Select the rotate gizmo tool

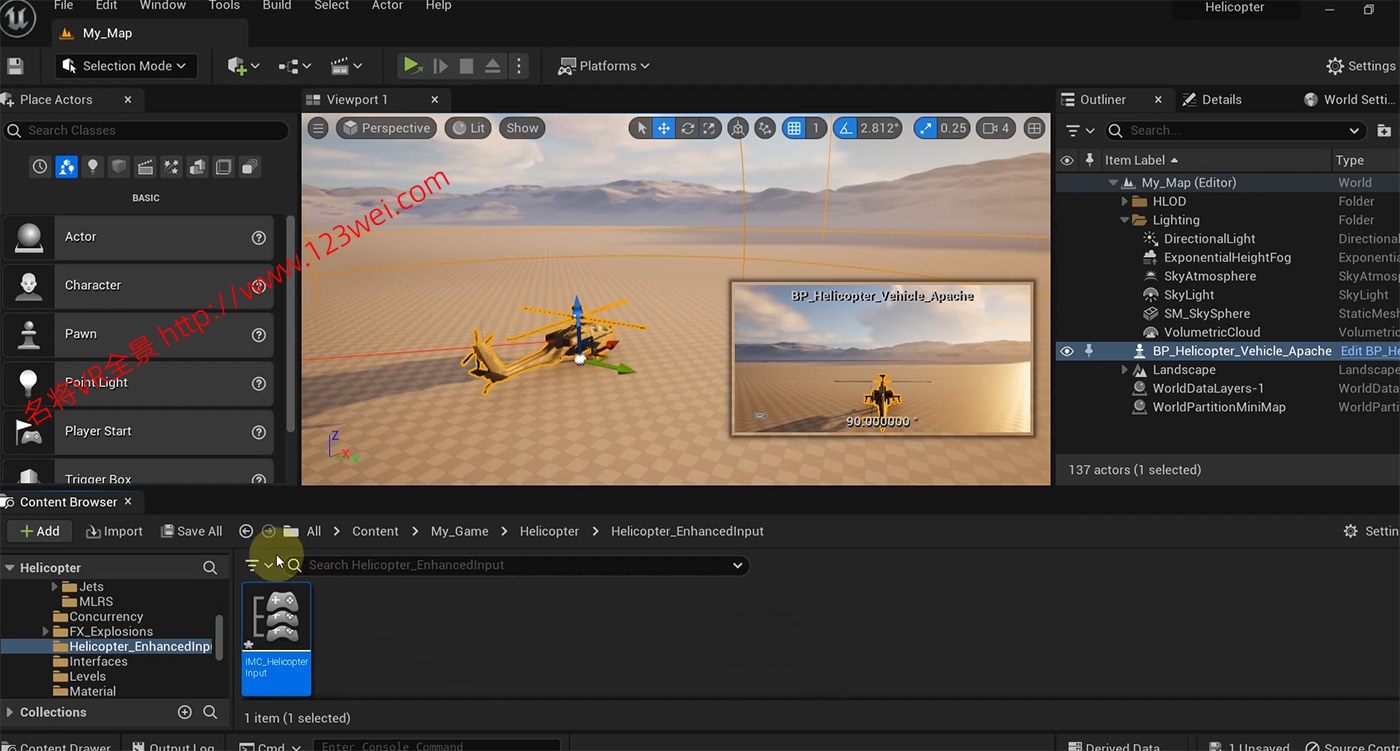click(x=687, y=128)
